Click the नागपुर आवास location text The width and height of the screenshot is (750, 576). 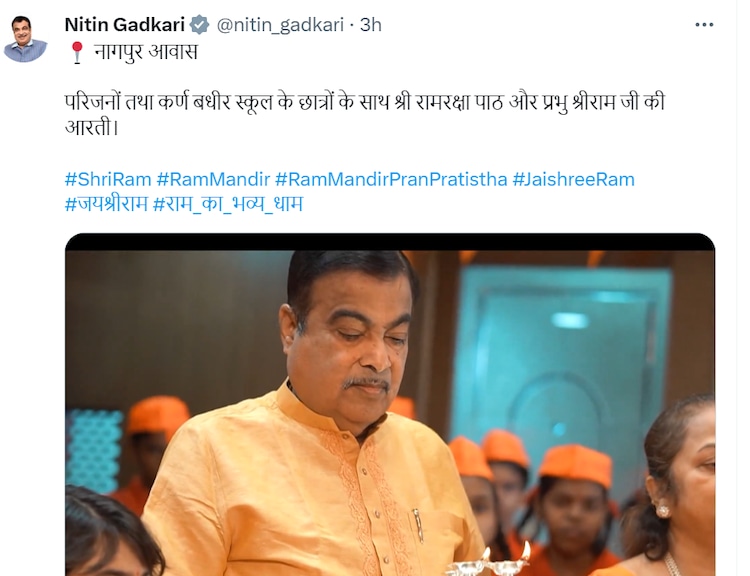(146, 52)
